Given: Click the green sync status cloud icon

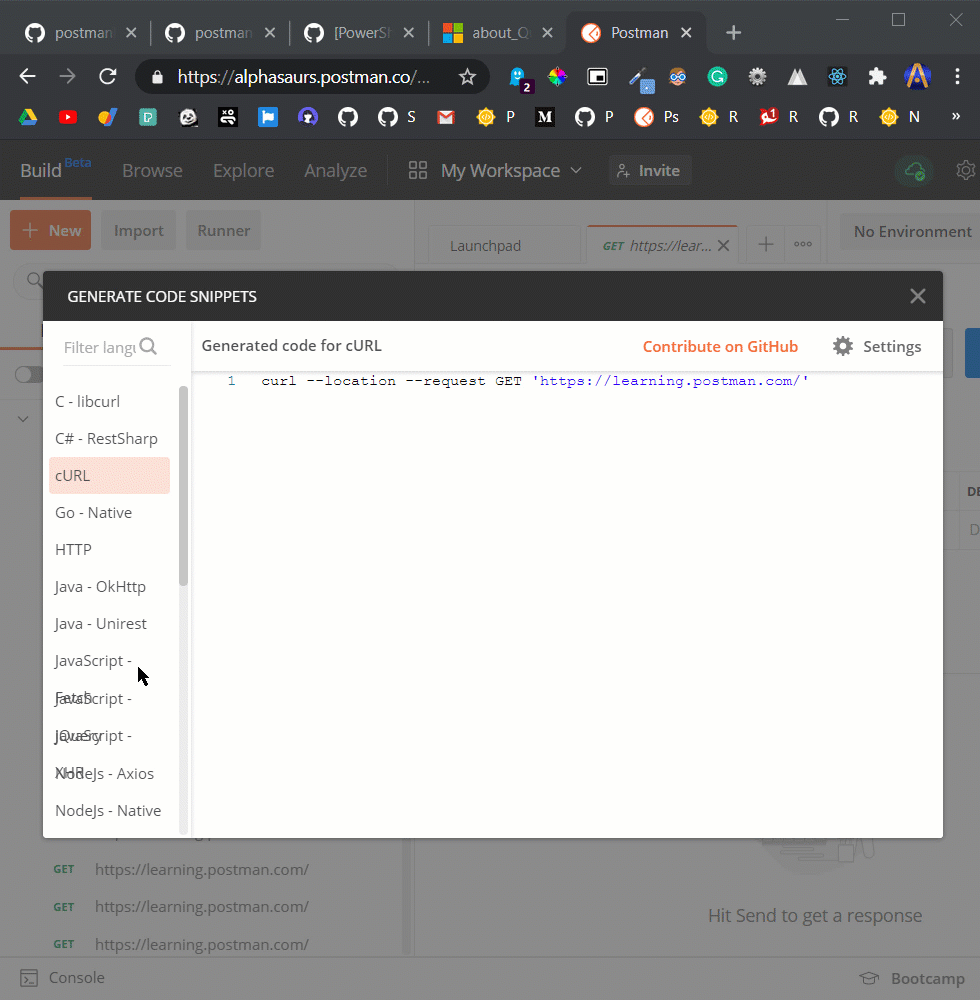Looking at the screenshot, I should (914, 170).
